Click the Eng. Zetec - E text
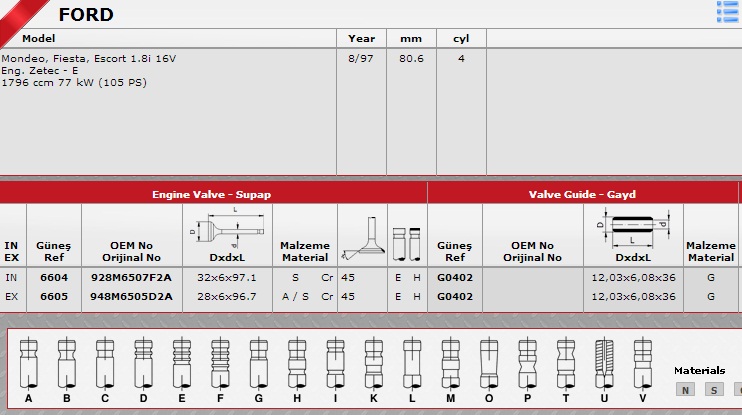This screenshot has height=415, width=742. pyautogui.click(x=40, y=71)
